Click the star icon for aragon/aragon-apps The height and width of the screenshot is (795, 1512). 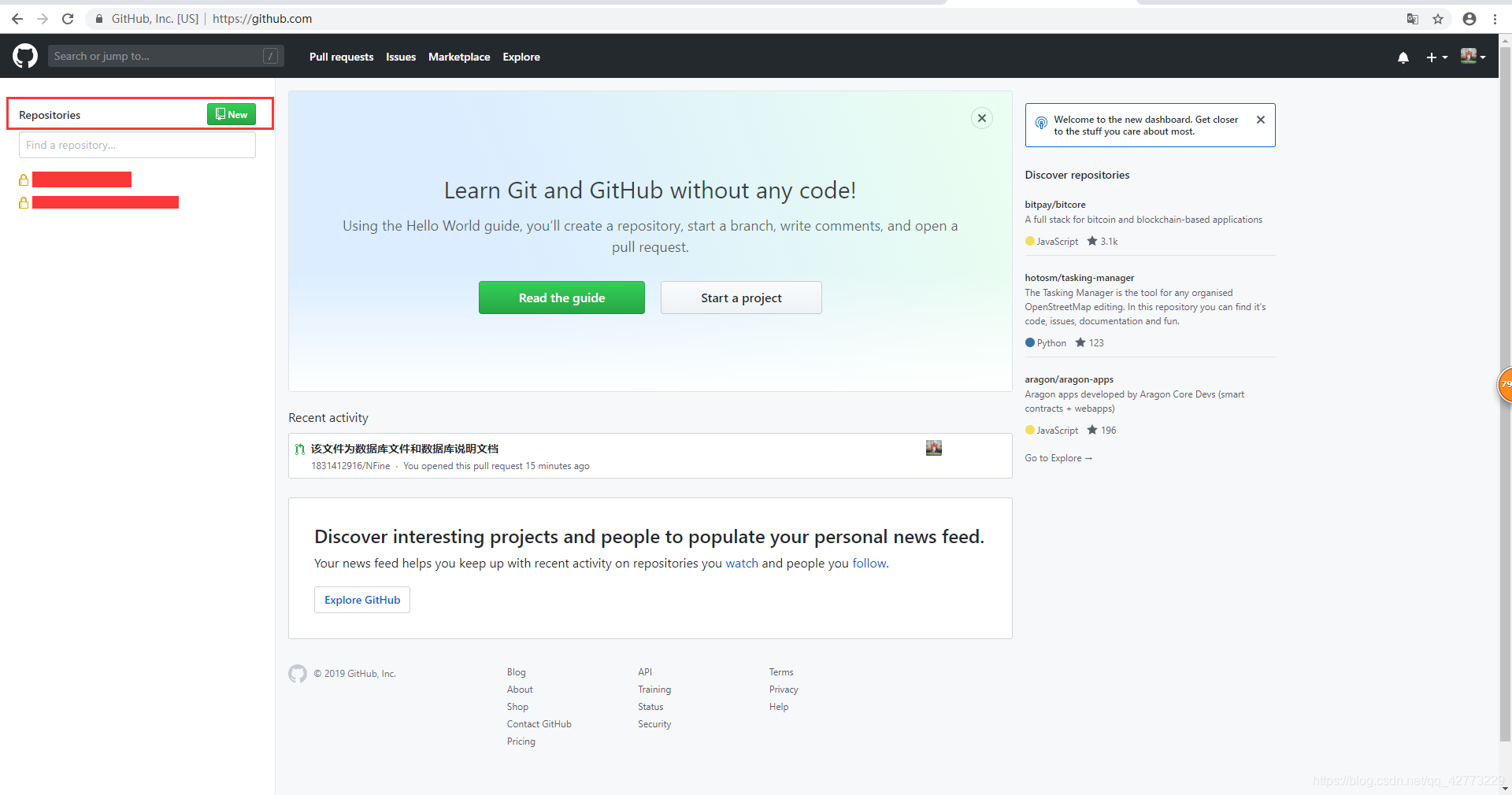1092,430
